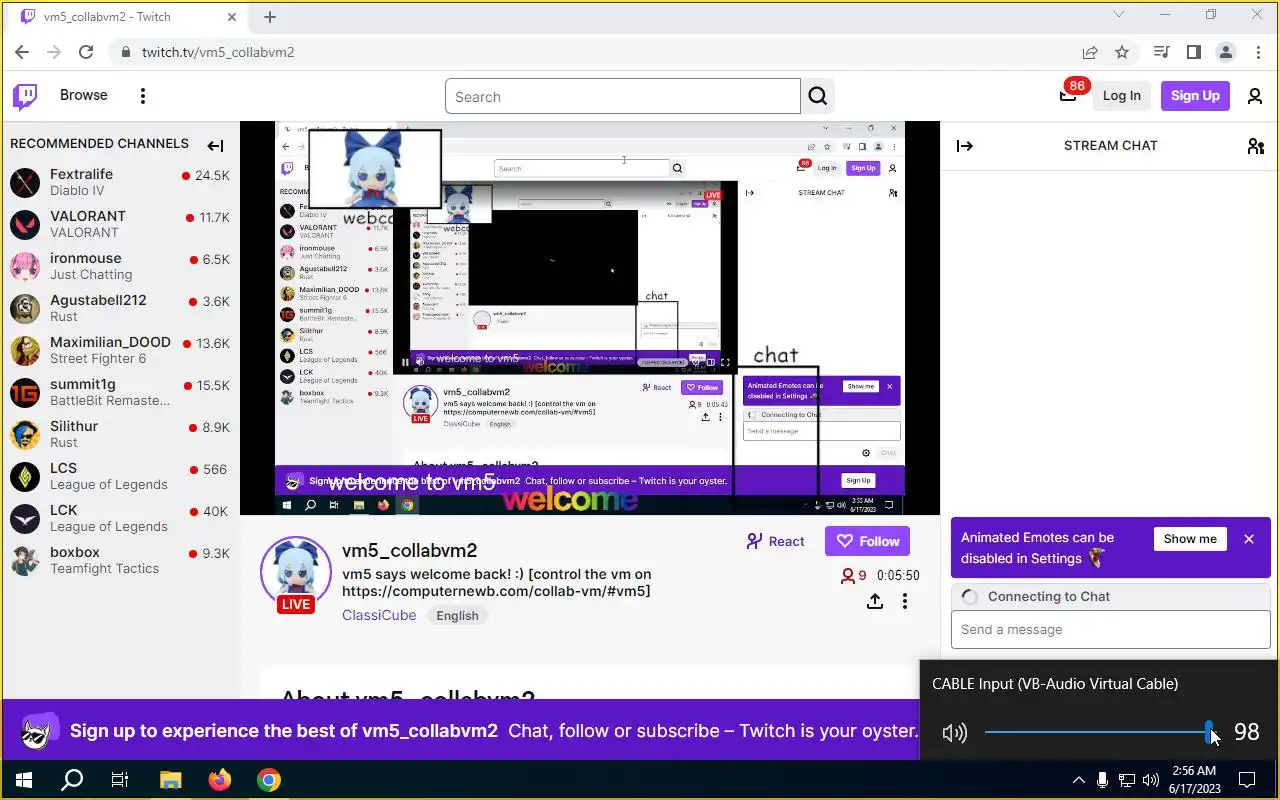Open summit1g channel in recommended list
This screenshot has width=1280, height=800.
pyautogui.click(x=120, y=392)
